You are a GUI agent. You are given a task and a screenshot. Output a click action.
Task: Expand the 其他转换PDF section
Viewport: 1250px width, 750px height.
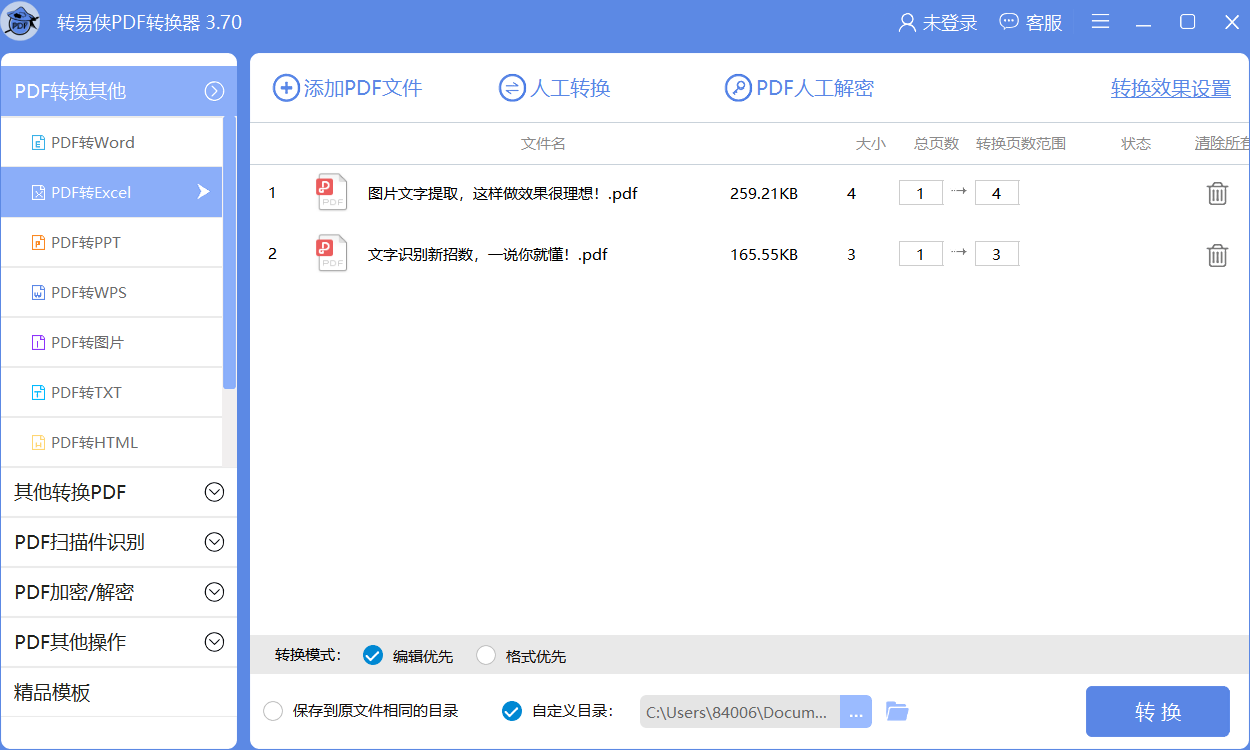214,492
